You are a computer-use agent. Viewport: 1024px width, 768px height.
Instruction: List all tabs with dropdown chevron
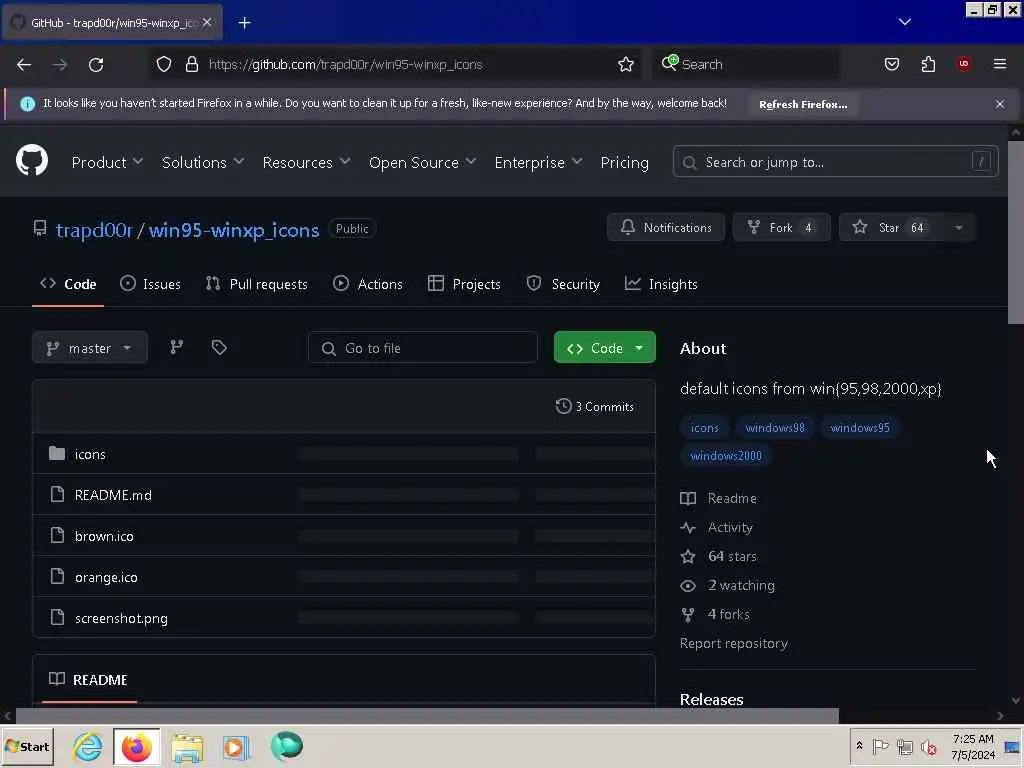pos(904,22)
